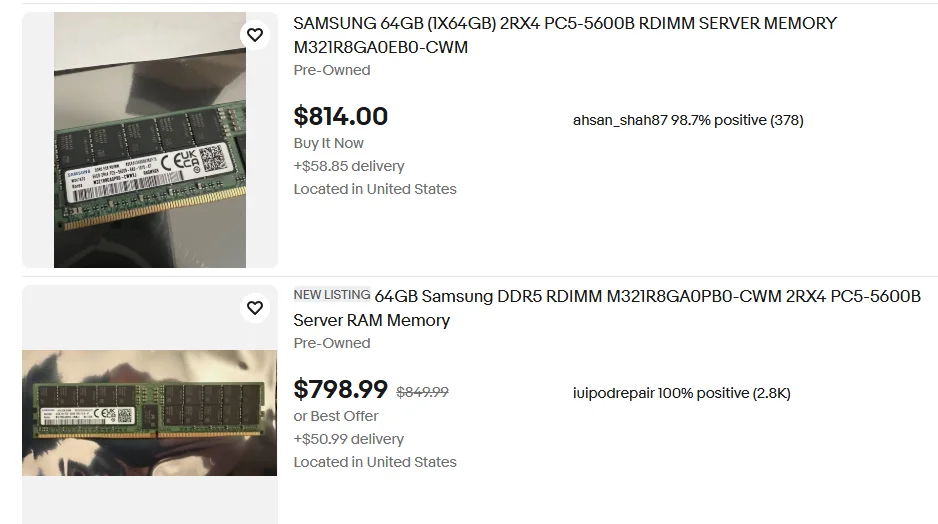938x524 pixels.
Task: Click "Located in United States" below +$50.99 delivery
Action: point(375,462)
